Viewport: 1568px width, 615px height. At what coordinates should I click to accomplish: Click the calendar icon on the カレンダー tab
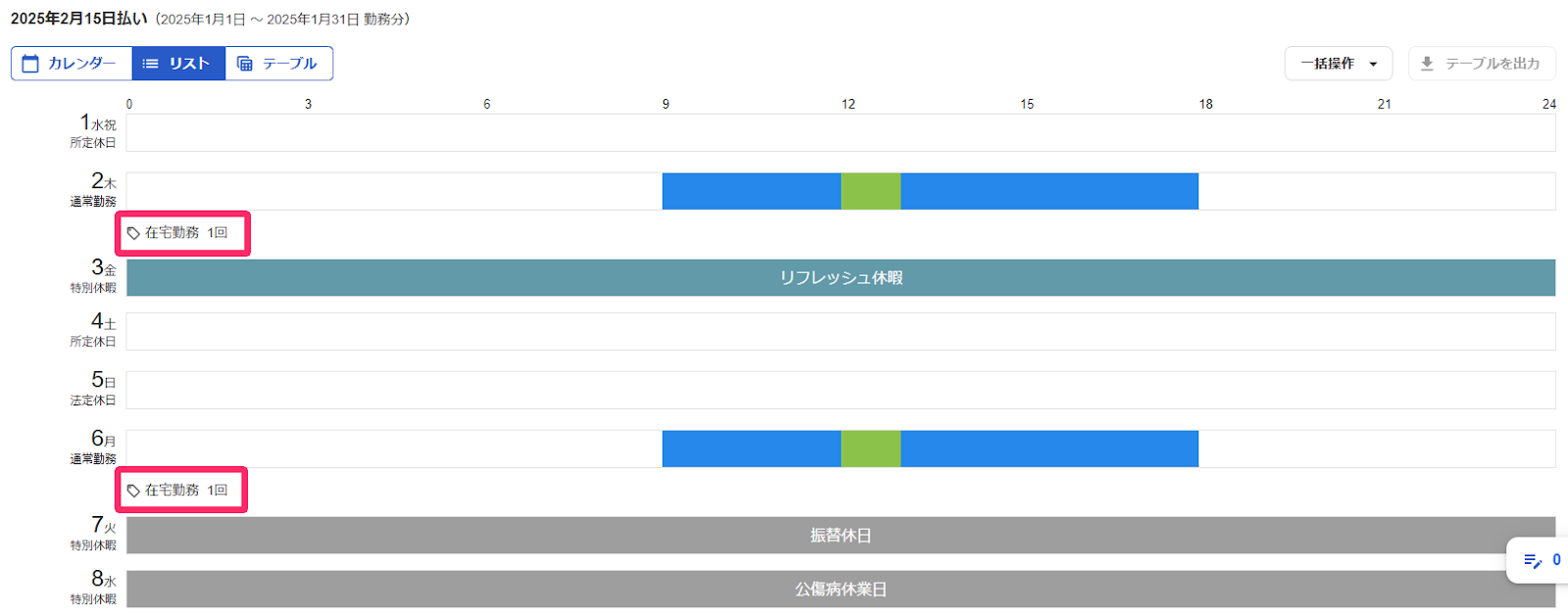[30, 64]
